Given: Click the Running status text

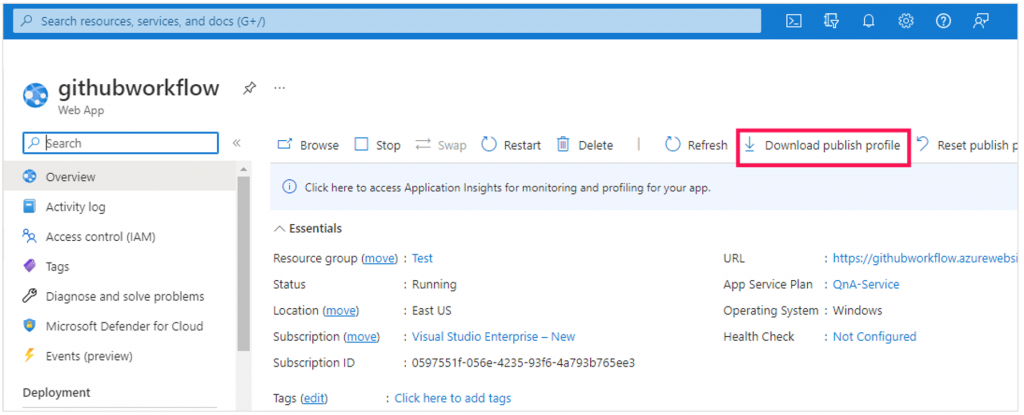Looking at the screenshot, I should point(434,284).
